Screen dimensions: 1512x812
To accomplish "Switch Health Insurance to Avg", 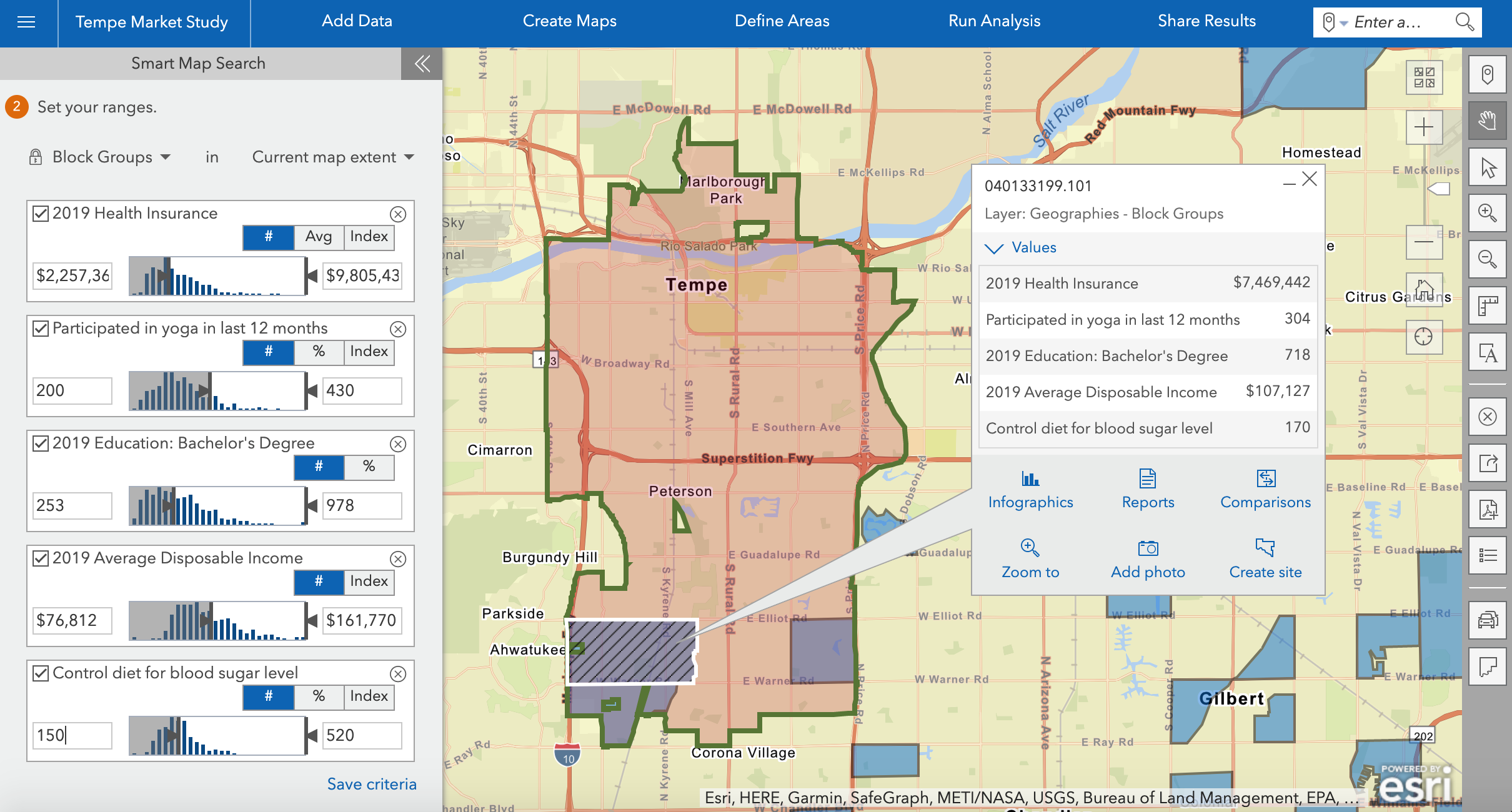I will pos(318,237).
